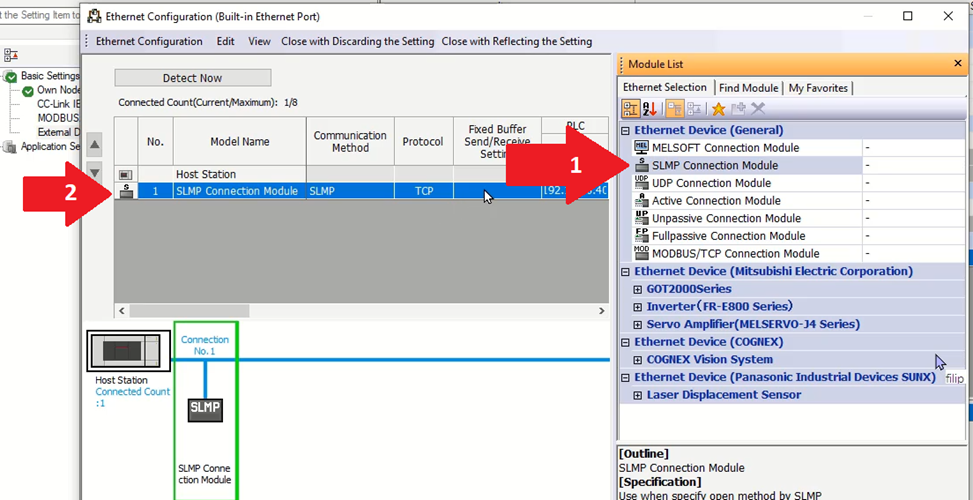
Task: Collapse Ethernet Device (COGNEX) group
Action: point(626,342)
